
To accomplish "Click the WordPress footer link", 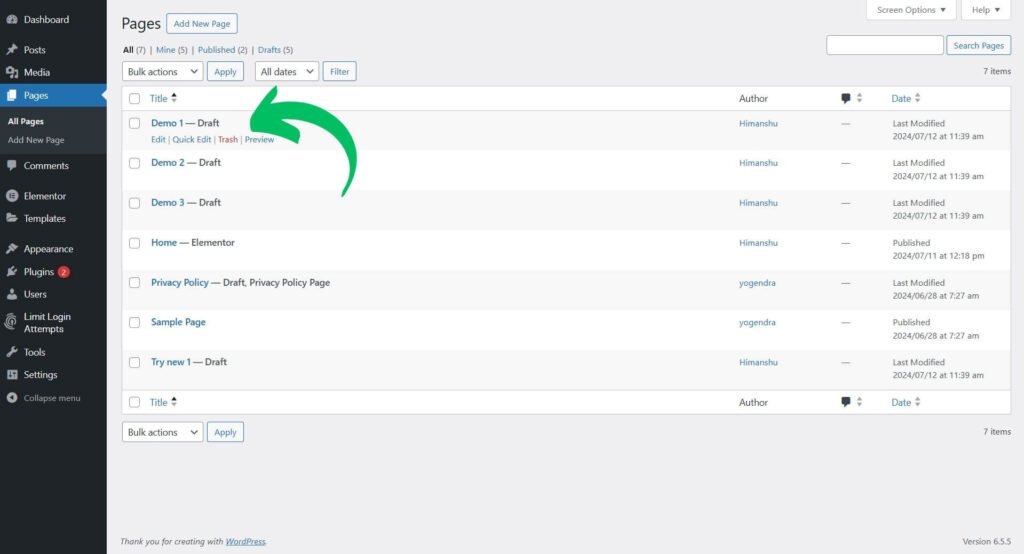I will click(x=246, y=542).
